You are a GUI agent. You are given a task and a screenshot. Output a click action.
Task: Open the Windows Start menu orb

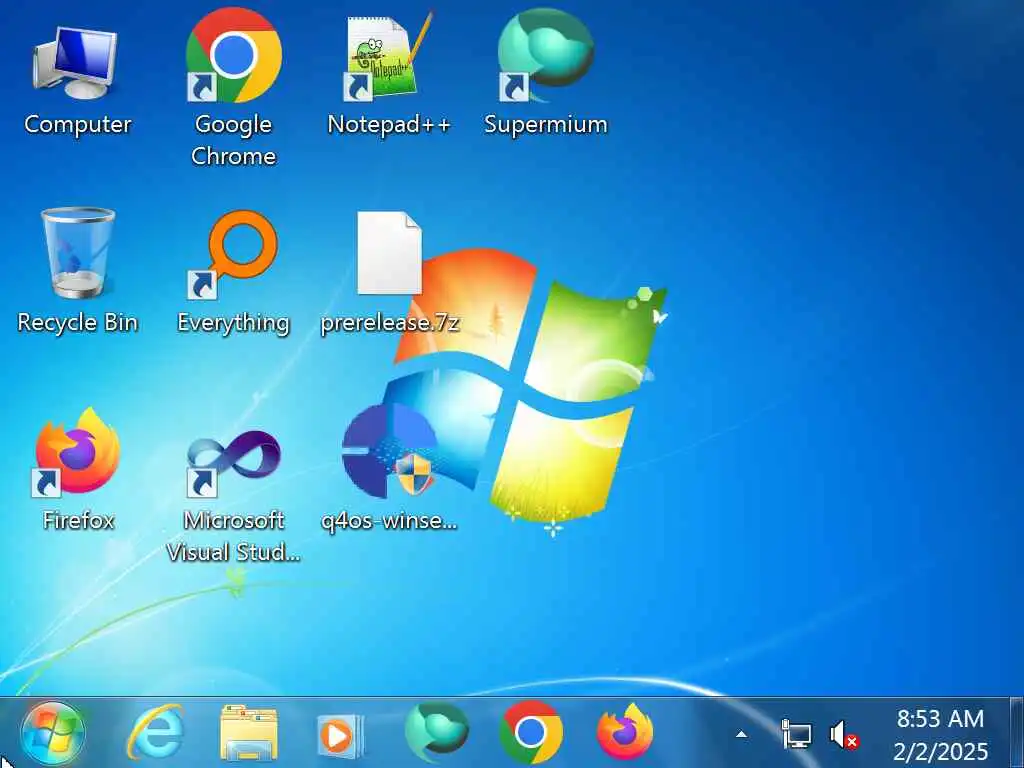pos(52,733)
